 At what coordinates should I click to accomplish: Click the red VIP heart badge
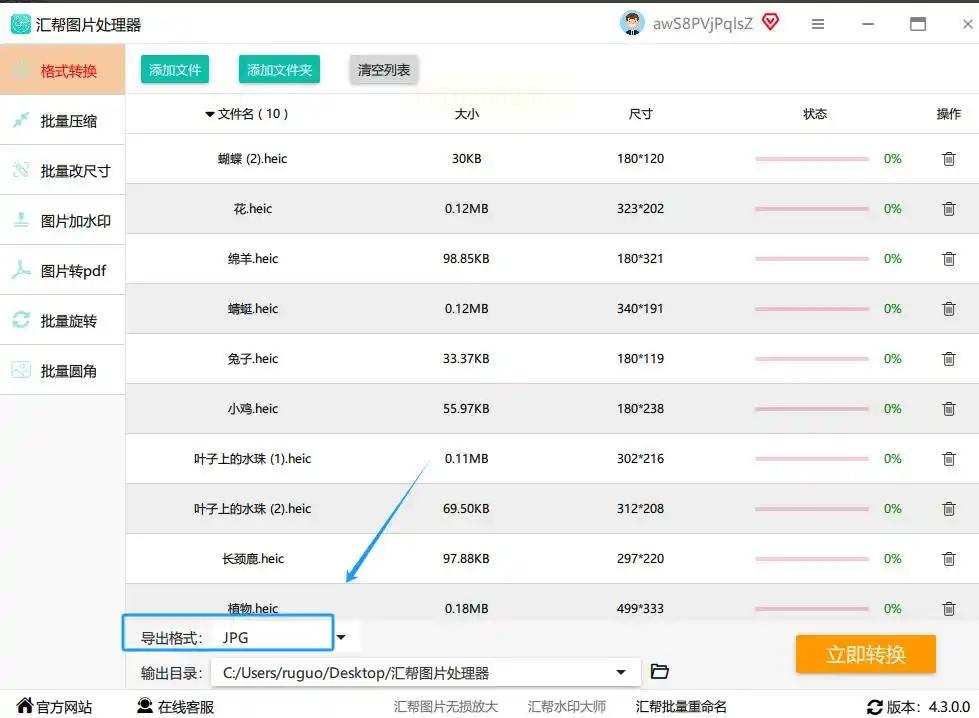coord(770,22)
